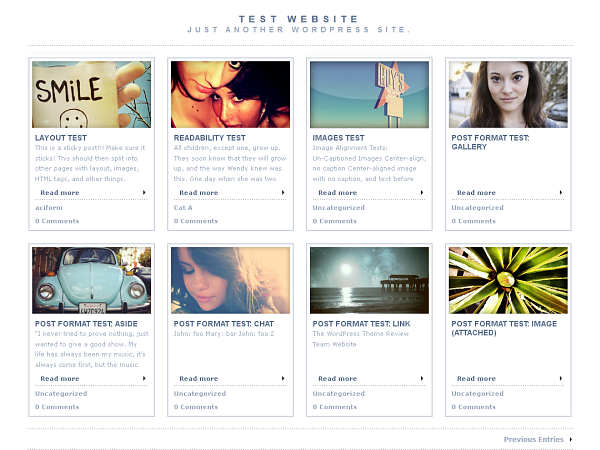
Task: Click the Readability Test post thumbnail
Action: point(230,94)
